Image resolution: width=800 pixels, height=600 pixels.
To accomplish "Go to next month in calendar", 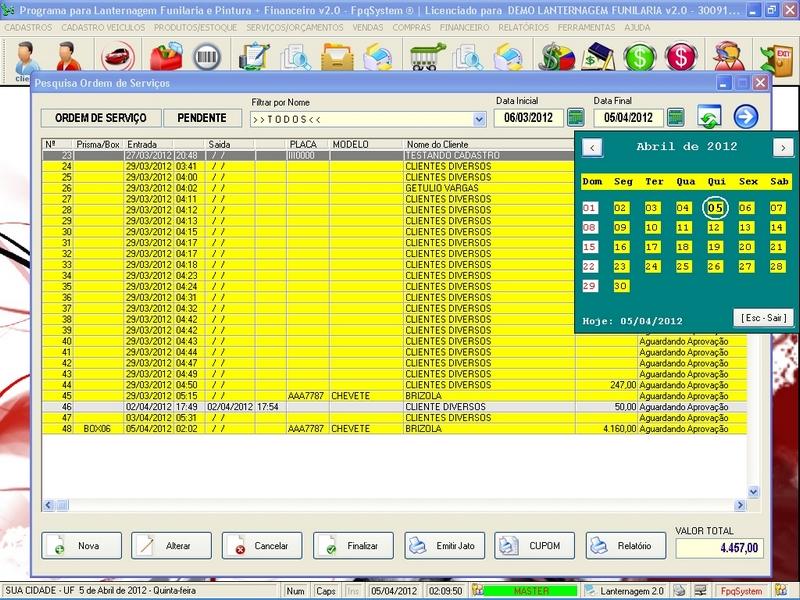I will click(x=783, y=147).
